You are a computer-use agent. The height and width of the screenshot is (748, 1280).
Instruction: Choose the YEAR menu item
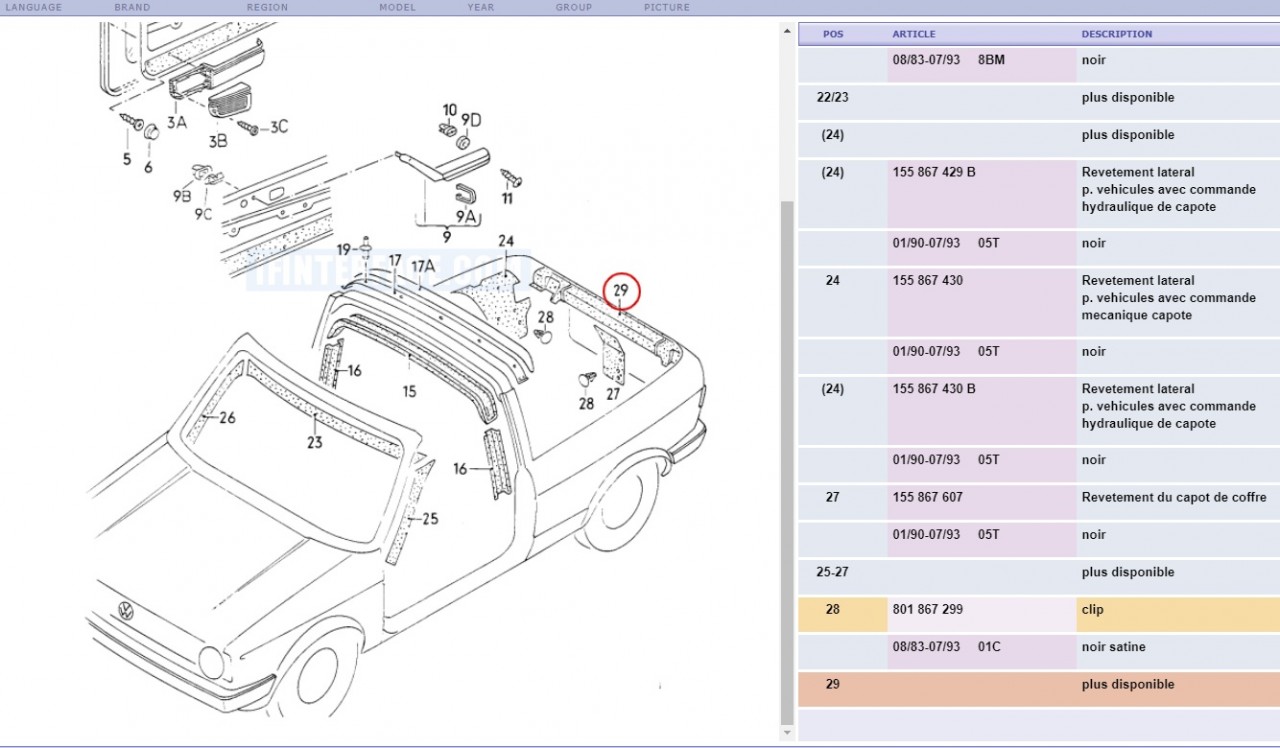click(480, 7)
